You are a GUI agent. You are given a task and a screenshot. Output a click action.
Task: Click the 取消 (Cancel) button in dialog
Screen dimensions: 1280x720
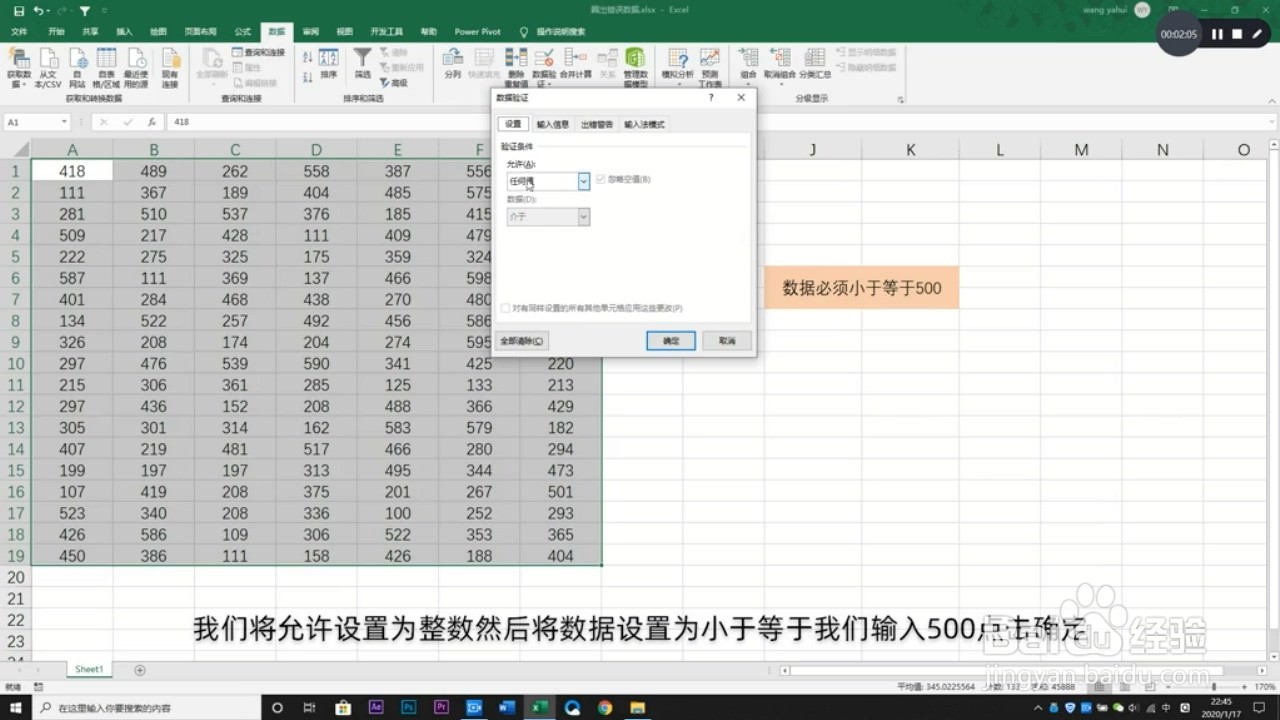tap(727, 341)
